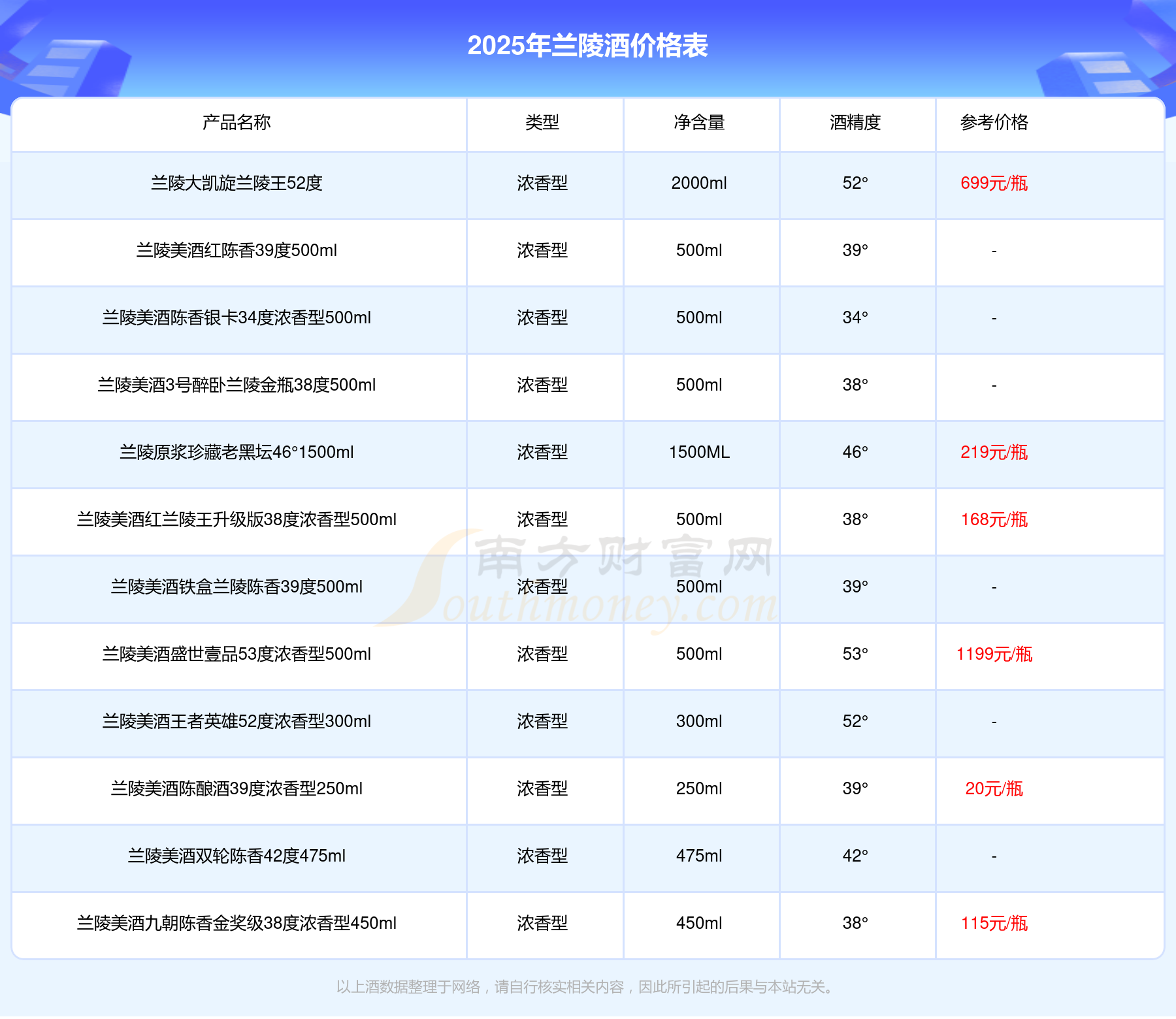Image resolution: width=1176 pixels, height=1019 pixels.
Task: Click the 168元/瓶 price
Action: tap(994, 519)
